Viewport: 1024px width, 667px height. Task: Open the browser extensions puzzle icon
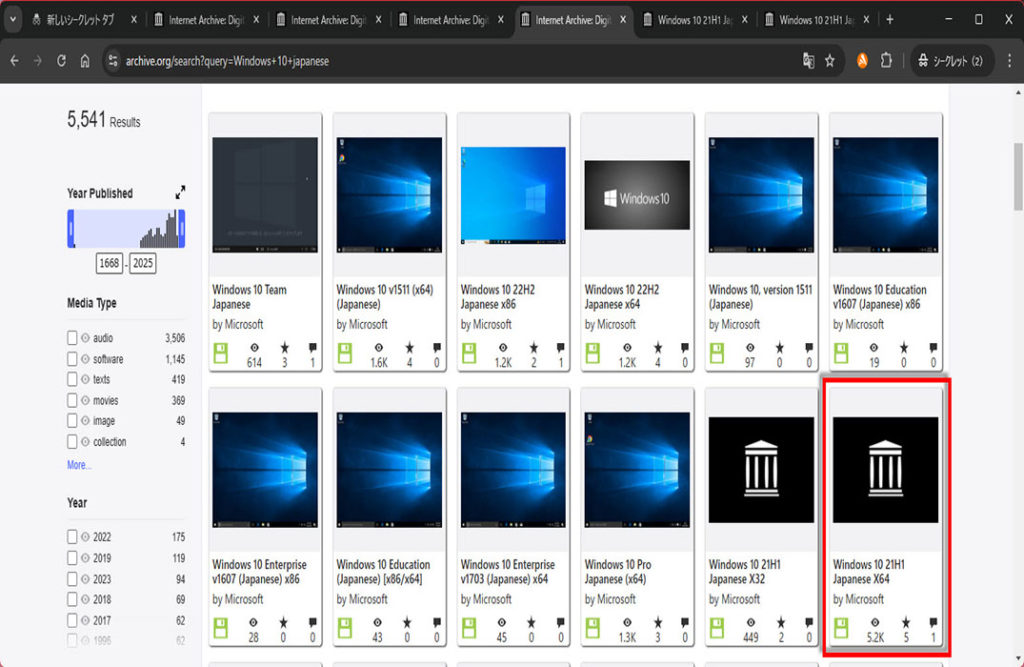(886, 61)
